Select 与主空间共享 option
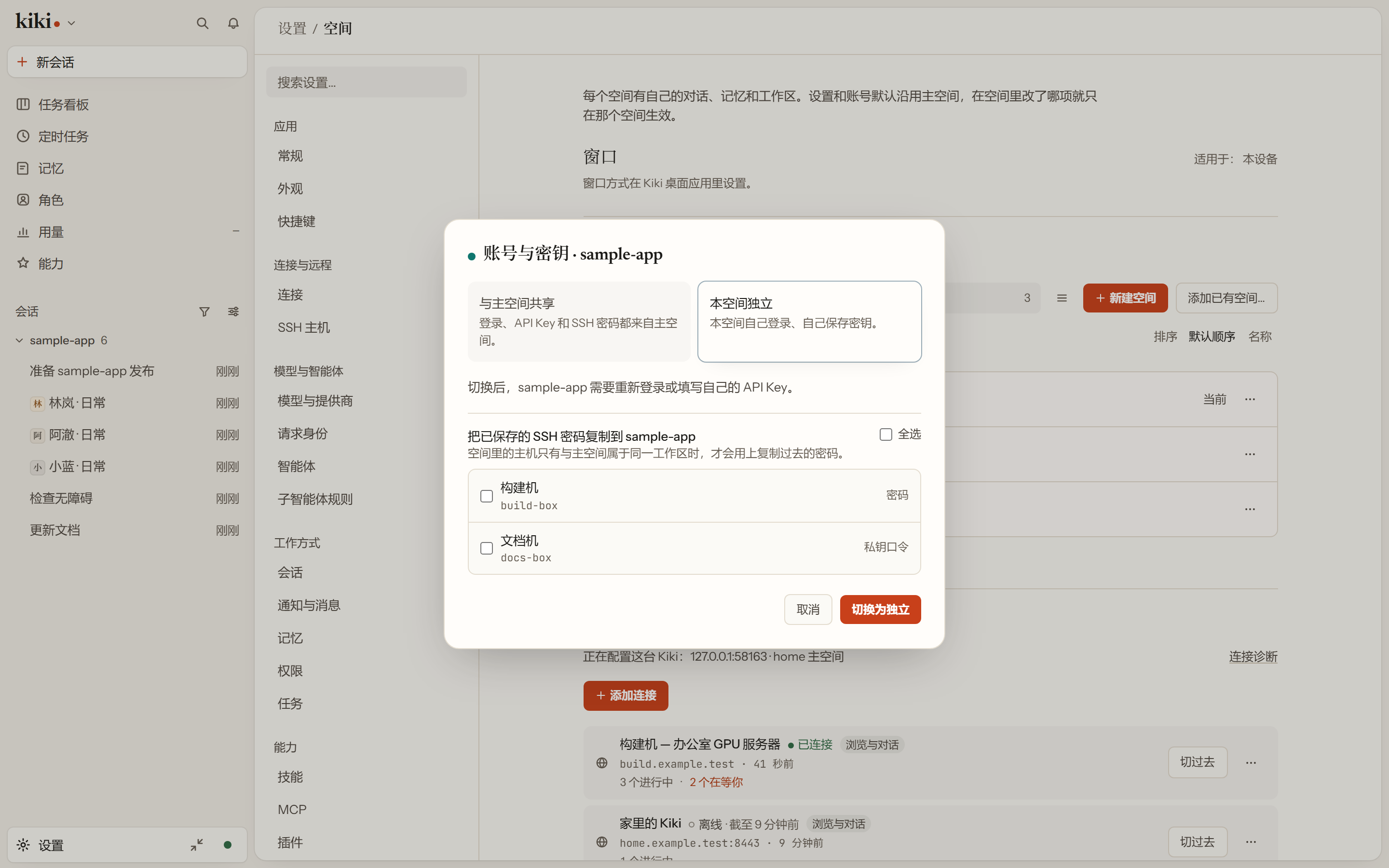1389x868 pixels. click(x=579, y=322)
